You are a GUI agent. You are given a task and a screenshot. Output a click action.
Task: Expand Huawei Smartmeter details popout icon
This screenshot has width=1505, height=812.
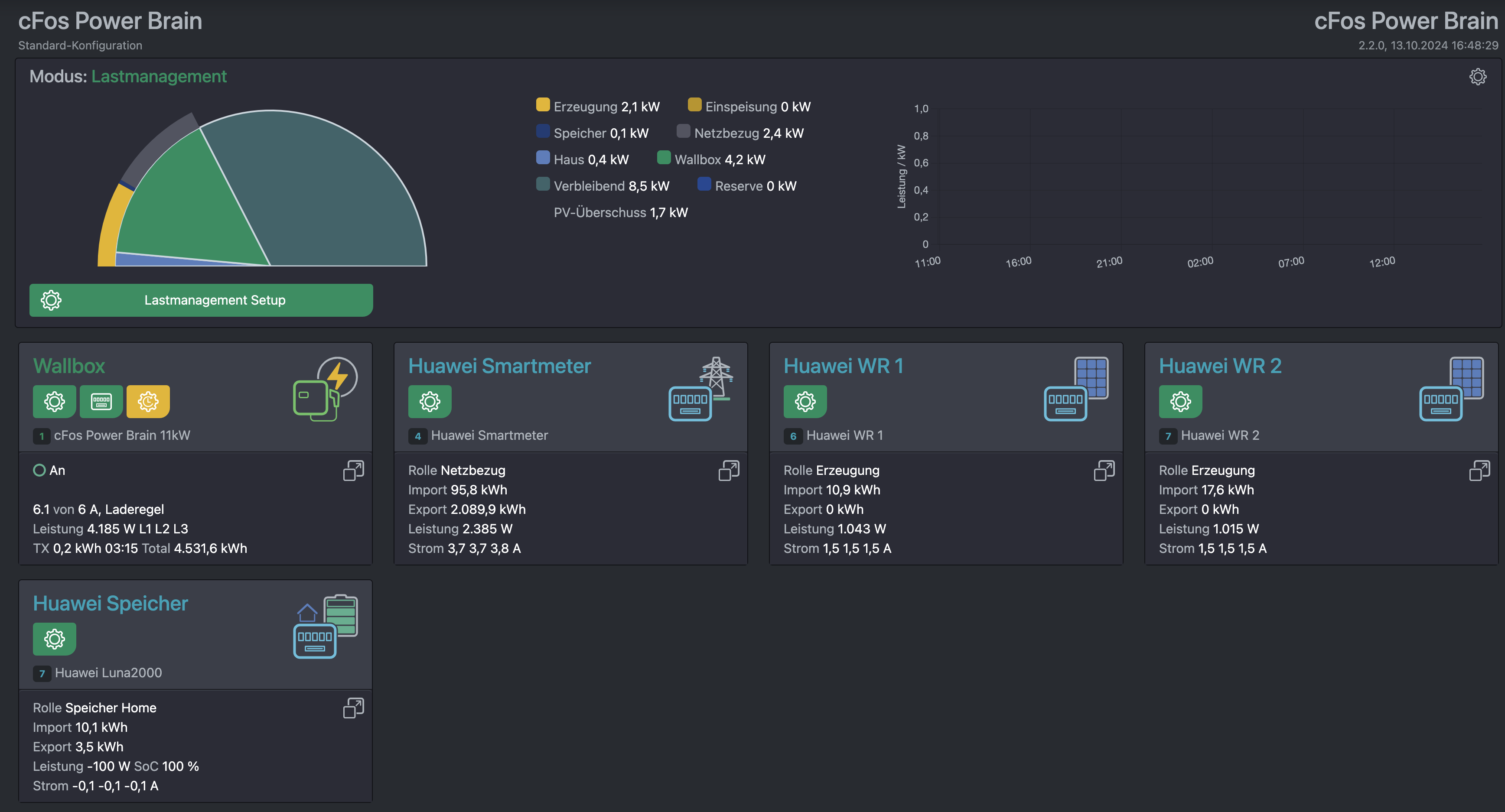pos(729,470)
